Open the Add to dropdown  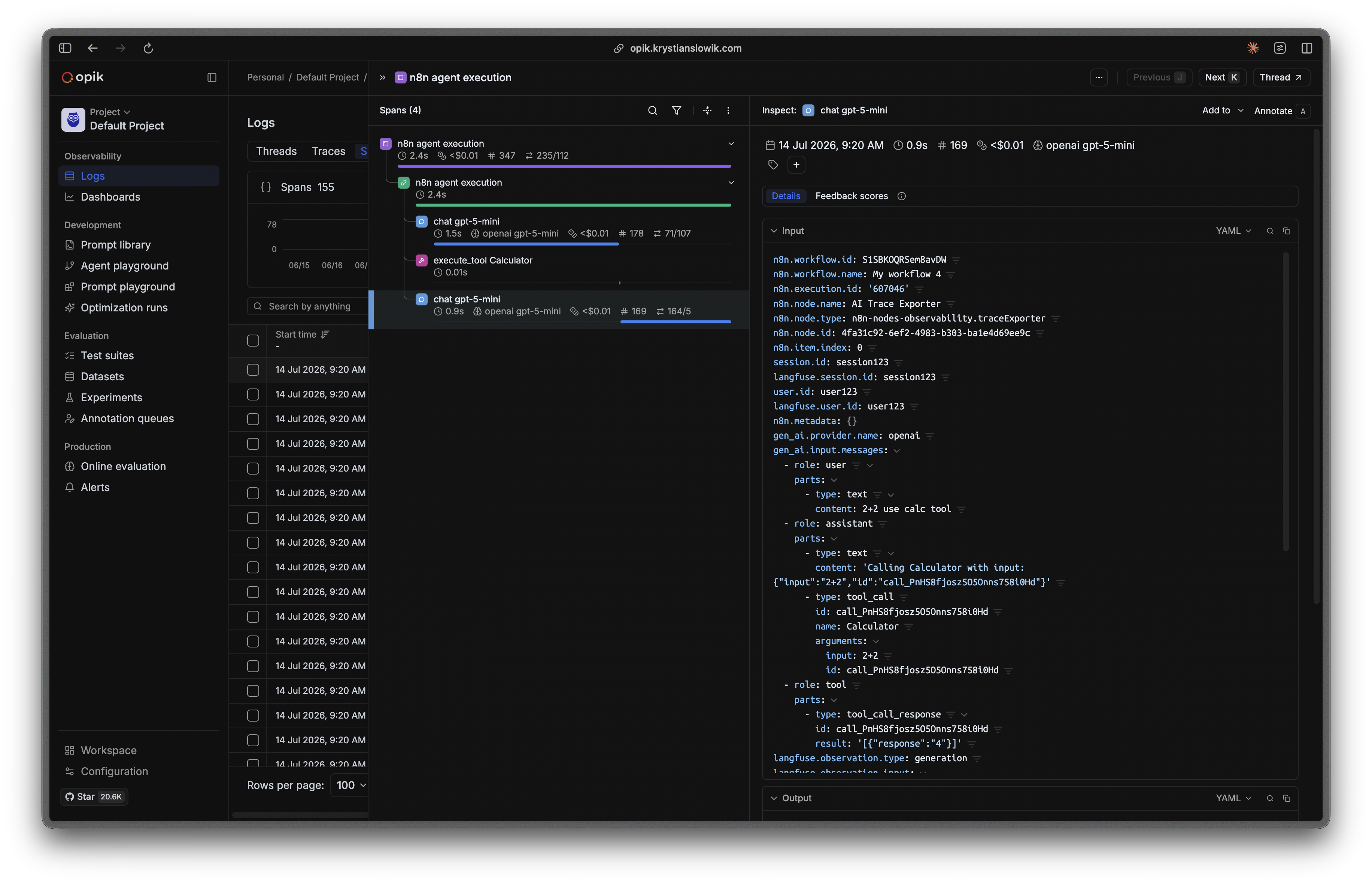pos(1223,110)
